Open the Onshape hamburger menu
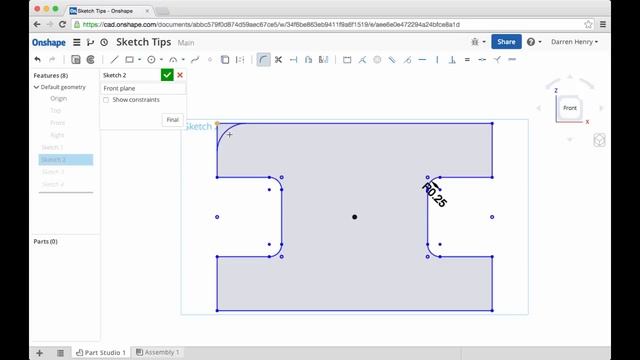Screen dimensions: 640x360 (x=76, y=42)
